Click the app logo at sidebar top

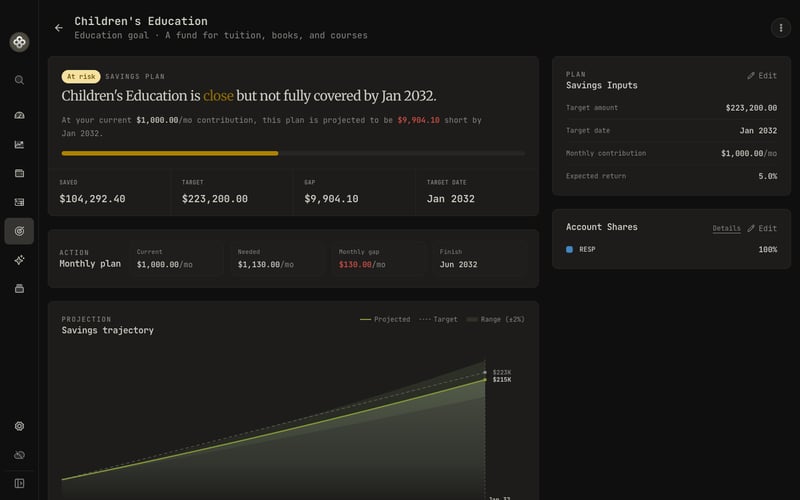pos(19,42)
